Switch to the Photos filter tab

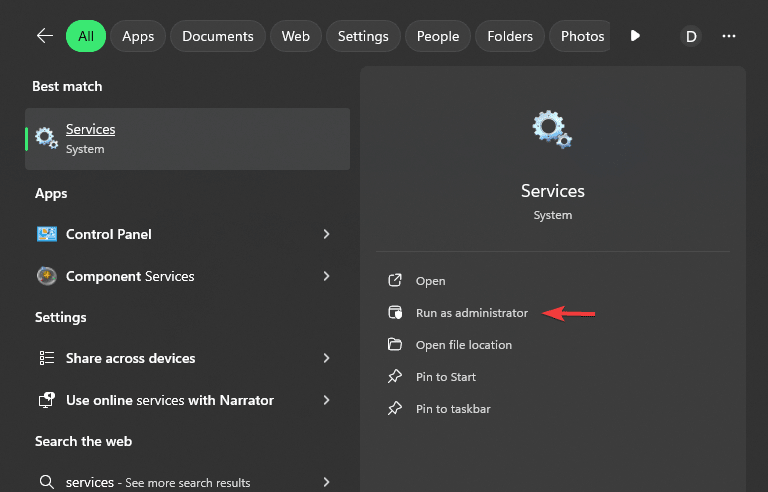pyautogui.click(x=580, y=36)
